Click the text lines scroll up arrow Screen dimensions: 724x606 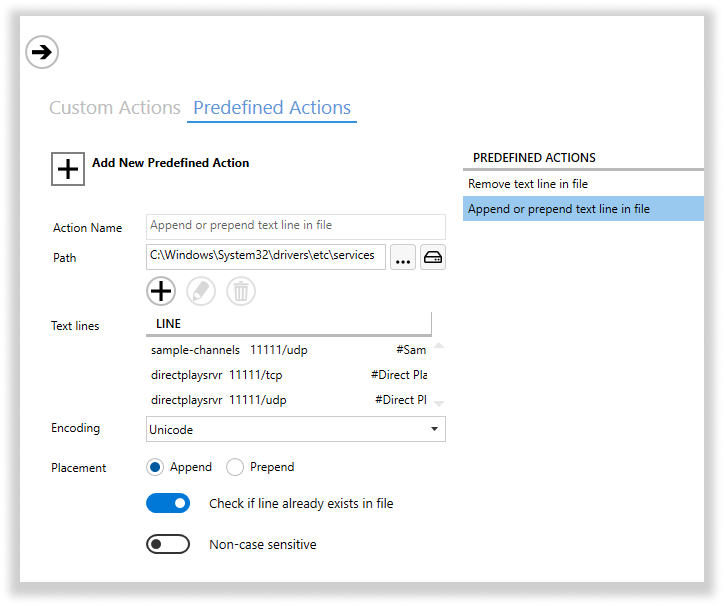pos(439,345)
